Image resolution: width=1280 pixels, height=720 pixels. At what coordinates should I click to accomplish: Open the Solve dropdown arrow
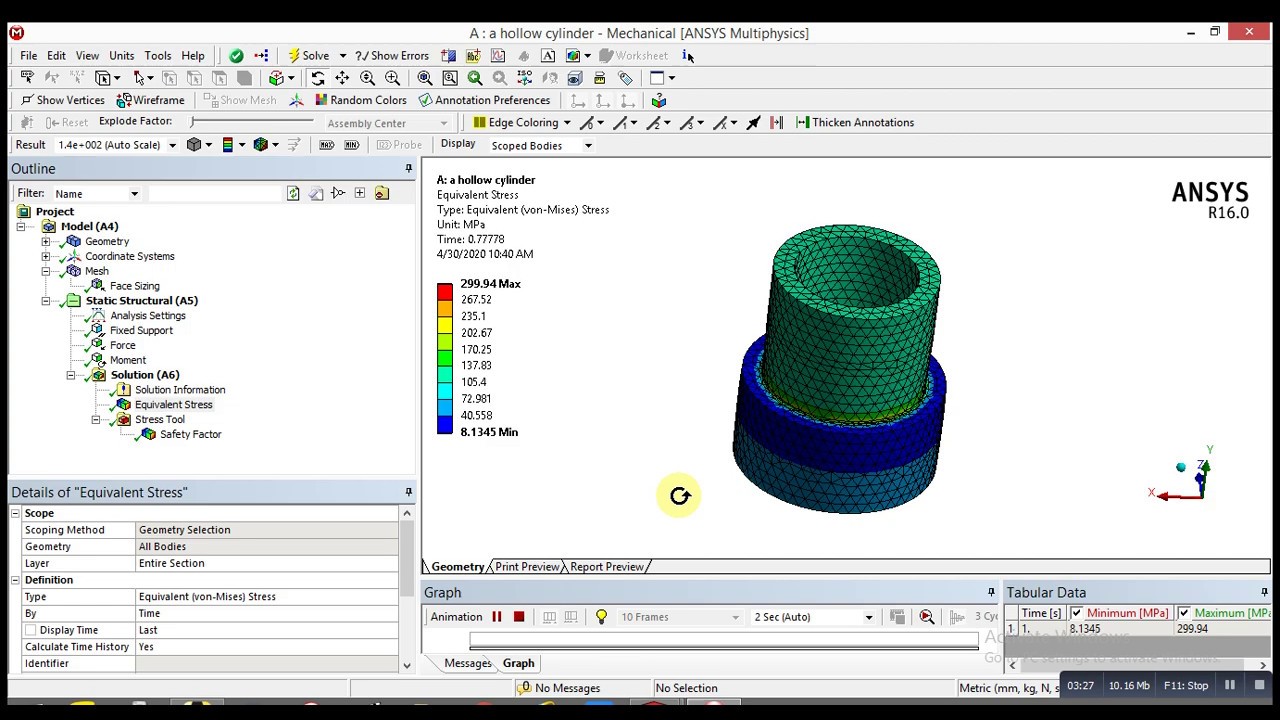coord(342,56)
